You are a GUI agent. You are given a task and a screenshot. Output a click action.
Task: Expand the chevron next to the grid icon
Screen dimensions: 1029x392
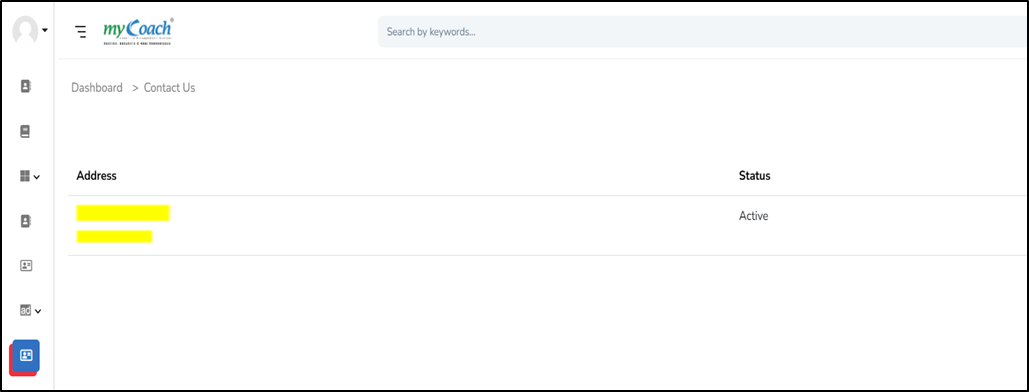(x=37, y=177)
